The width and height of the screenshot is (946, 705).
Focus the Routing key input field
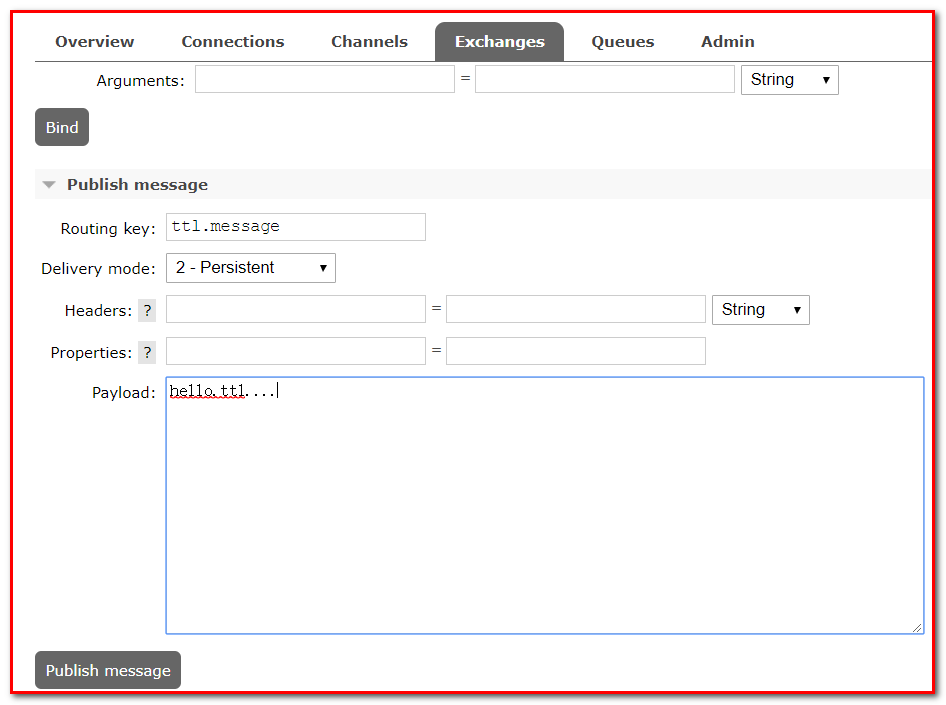(x=295, y=227)
